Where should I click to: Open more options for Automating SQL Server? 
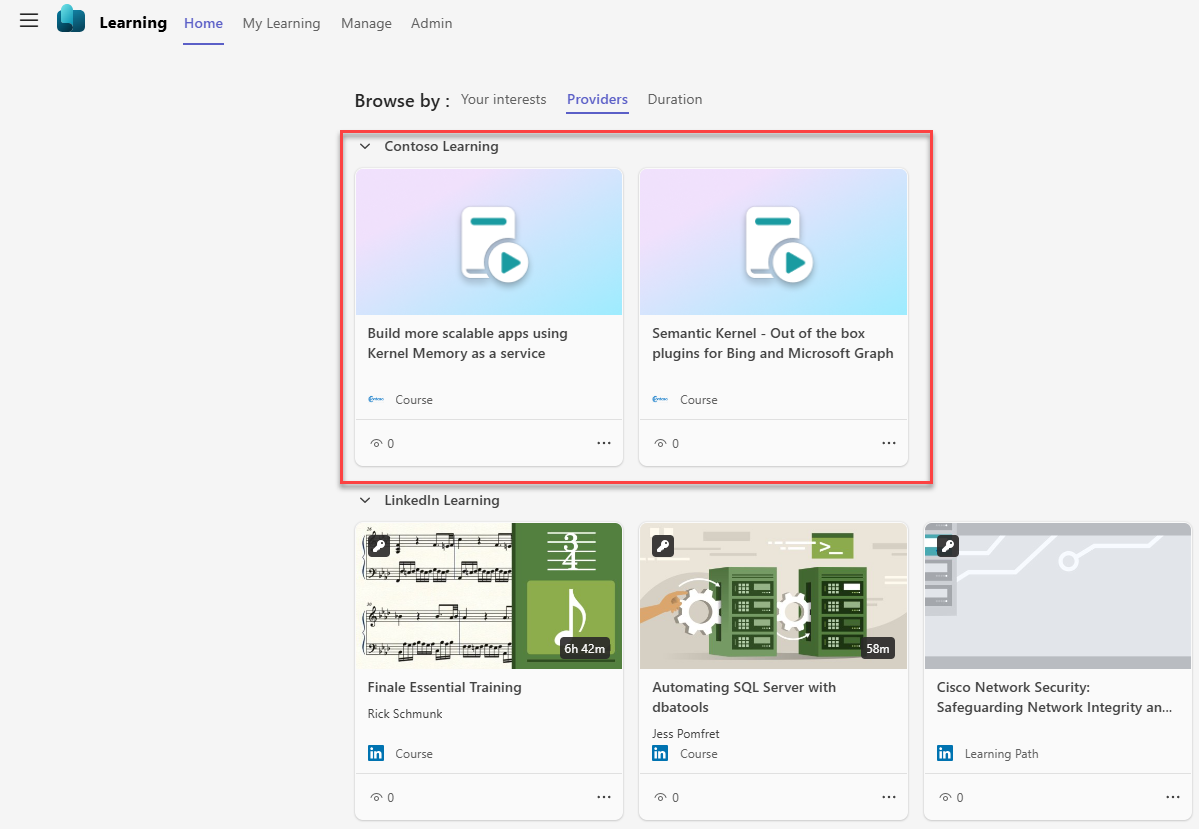(x=889, y=797)
